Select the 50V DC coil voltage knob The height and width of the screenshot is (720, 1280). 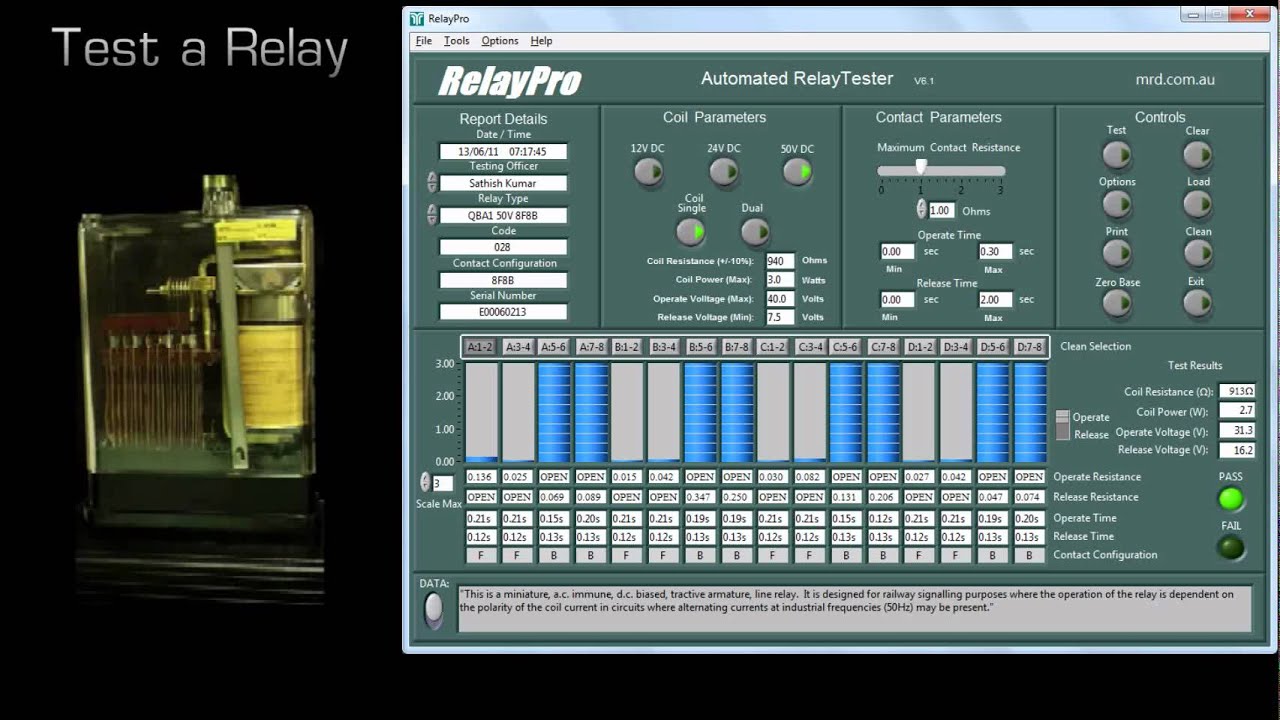797,173
